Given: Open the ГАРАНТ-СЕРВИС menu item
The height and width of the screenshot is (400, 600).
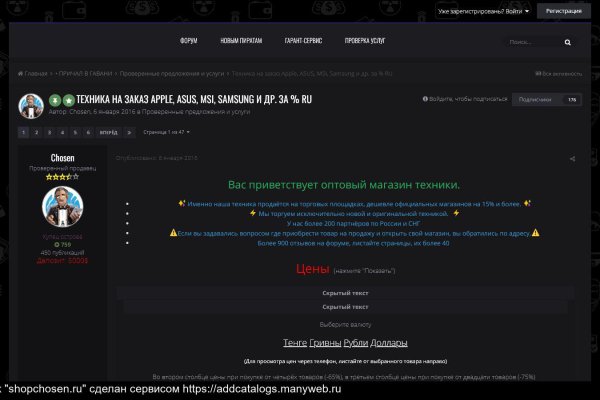Looking at the screenshot, I should click(x=303, y=41).
